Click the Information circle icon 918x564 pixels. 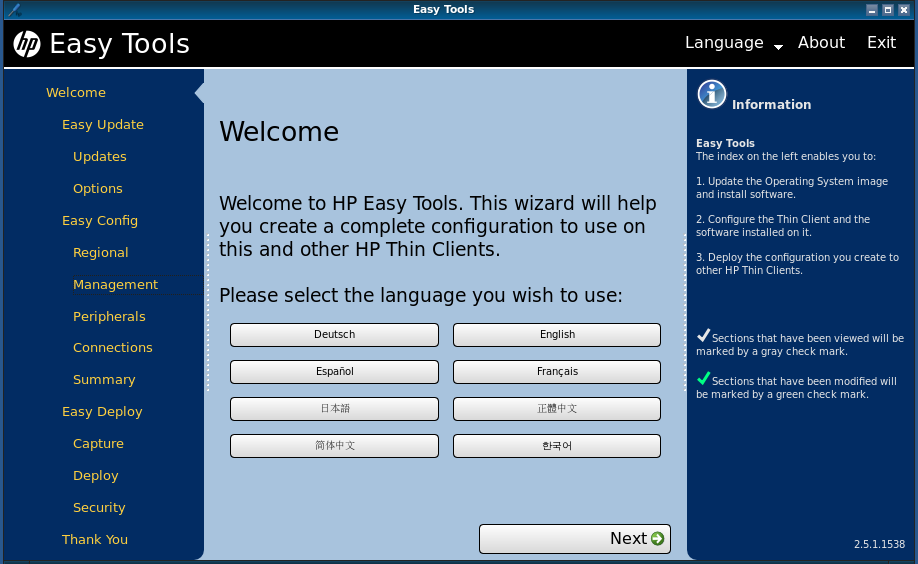tap(711, 94)
